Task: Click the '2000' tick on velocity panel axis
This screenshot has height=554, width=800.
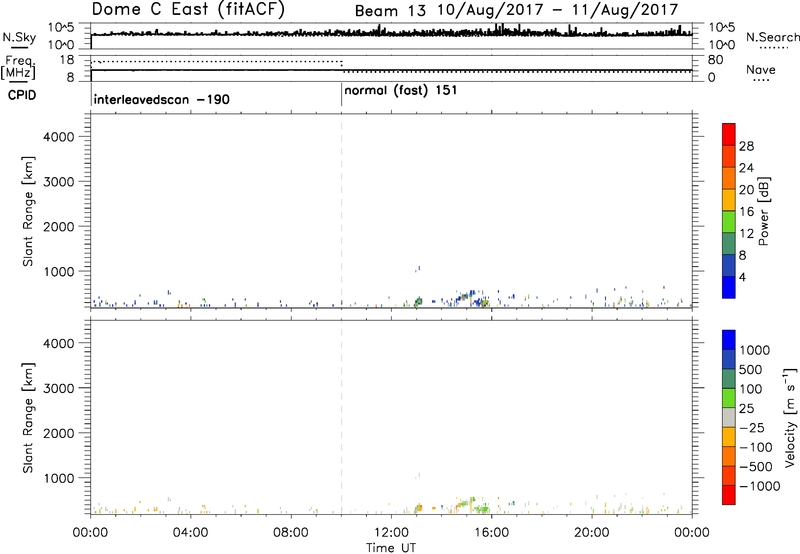Action: click(58, 433)
